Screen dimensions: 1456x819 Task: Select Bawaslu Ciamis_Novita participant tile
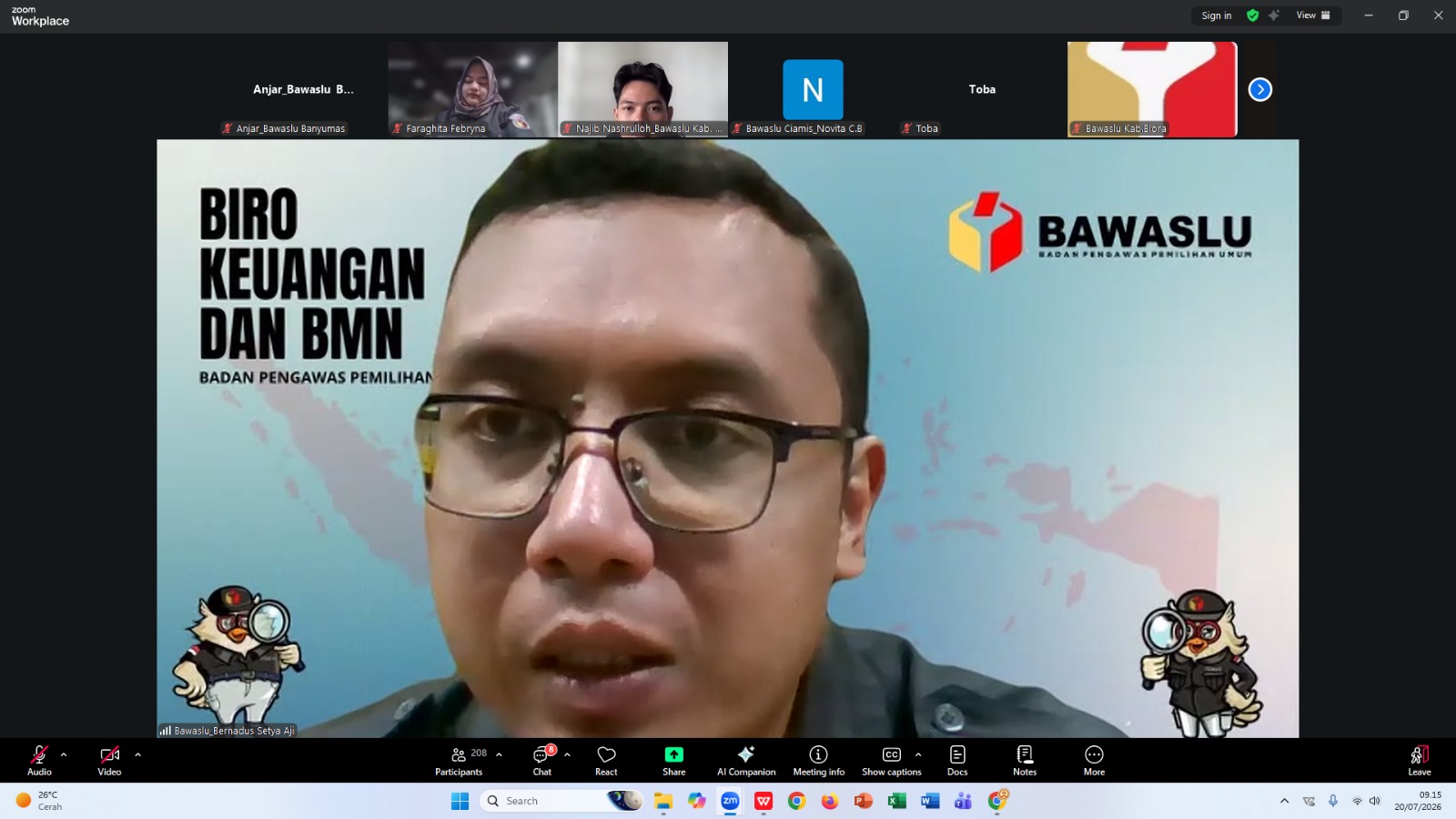813,89
